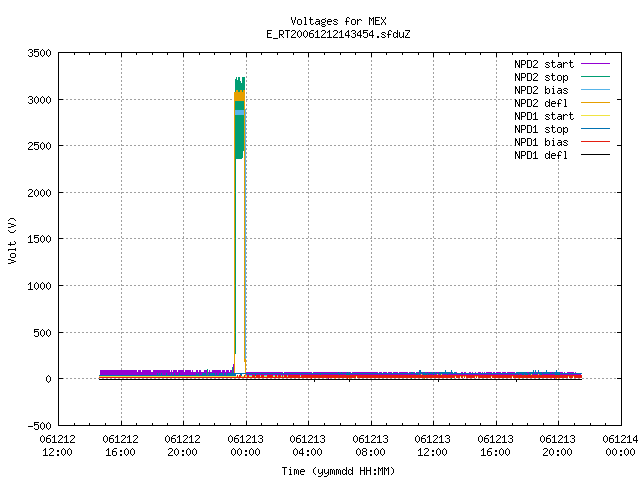Click the 061213 00:00 x-axis label
Screen dimensions: 640x480
[245, 446]
